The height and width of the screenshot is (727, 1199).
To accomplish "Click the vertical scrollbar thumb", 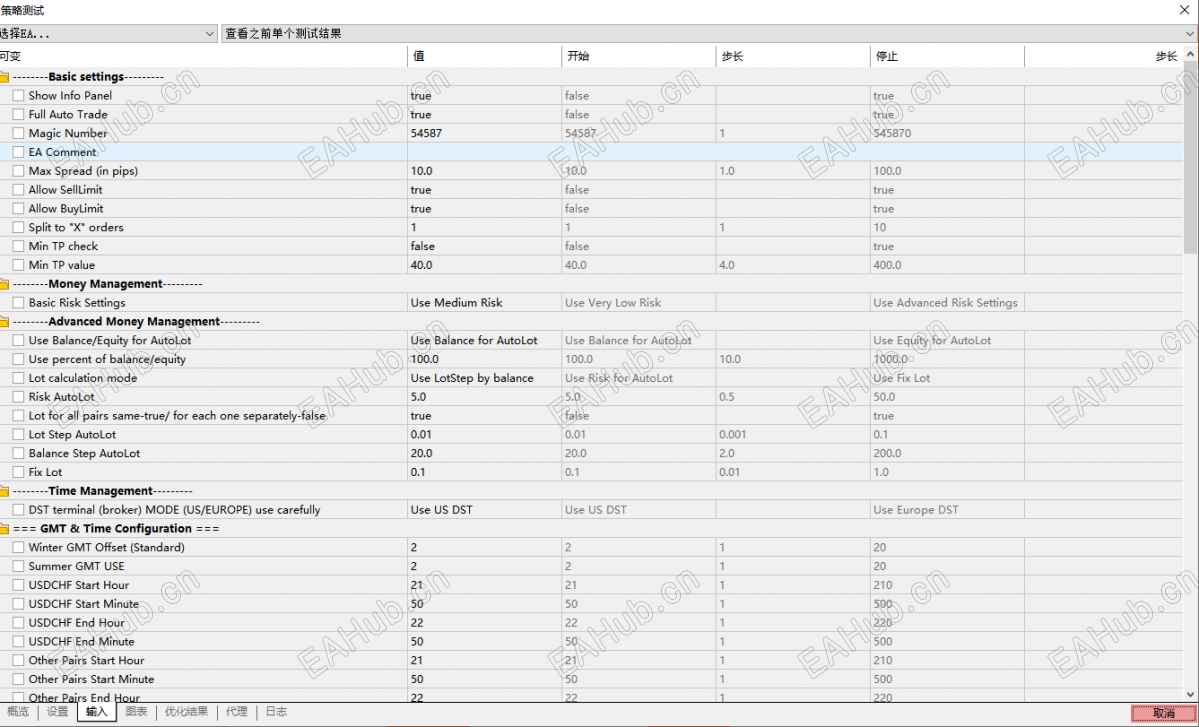I will (1191, 158).
